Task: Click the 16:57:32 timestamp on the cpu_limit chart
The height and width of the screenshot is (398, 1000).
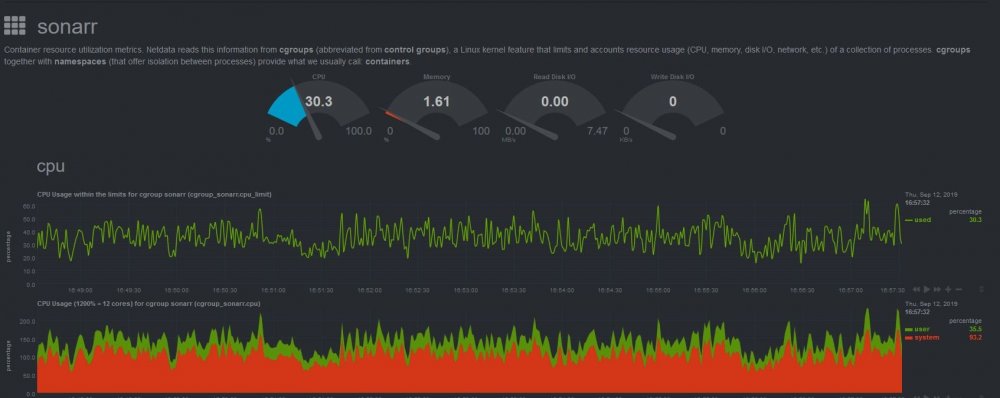Action: pos(917,202)
